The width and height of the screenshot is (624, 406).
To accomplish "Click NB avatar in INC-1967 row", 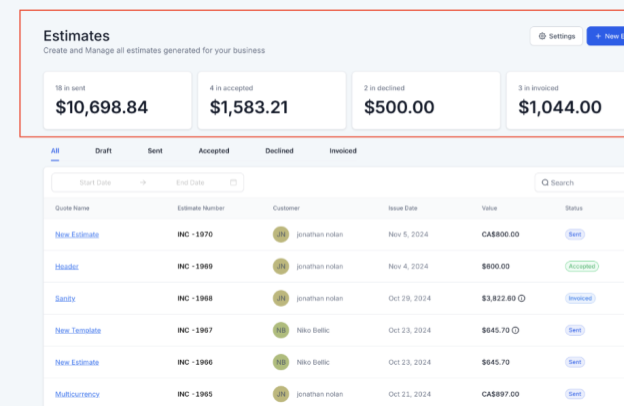I will 281,330.
